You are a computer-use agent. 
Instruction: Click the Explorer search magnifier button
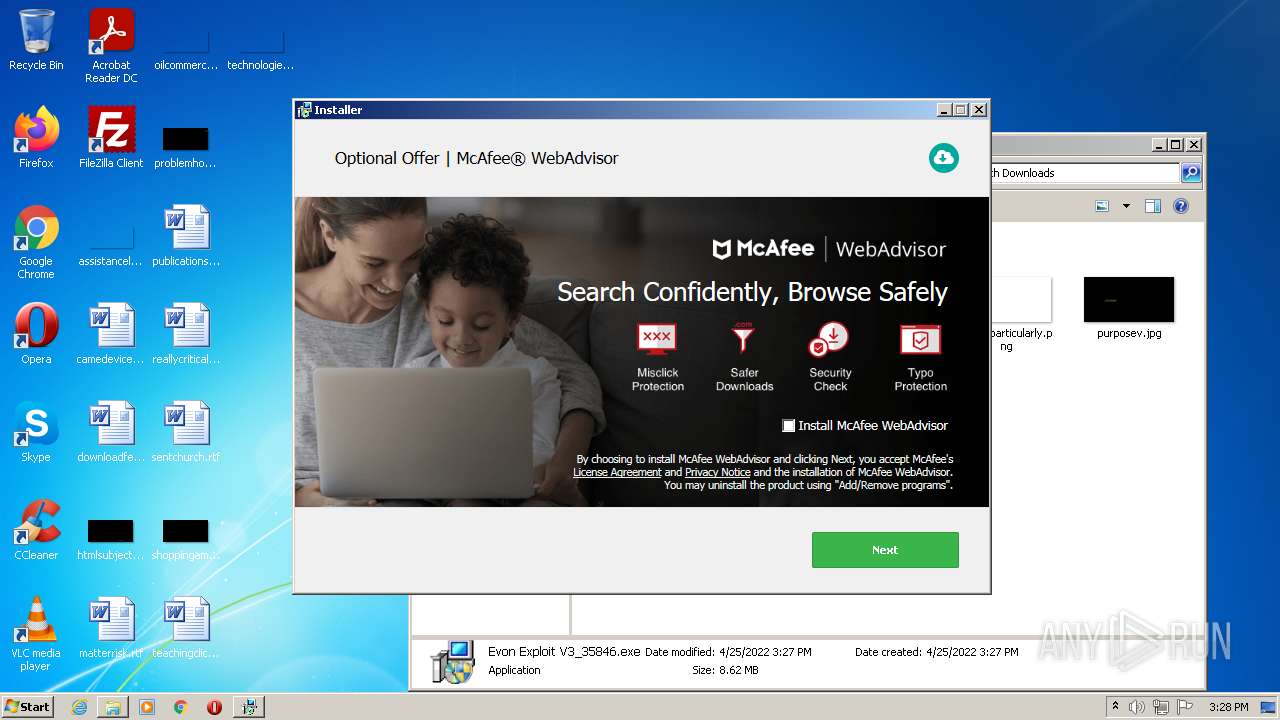[x=1190, y=173]
